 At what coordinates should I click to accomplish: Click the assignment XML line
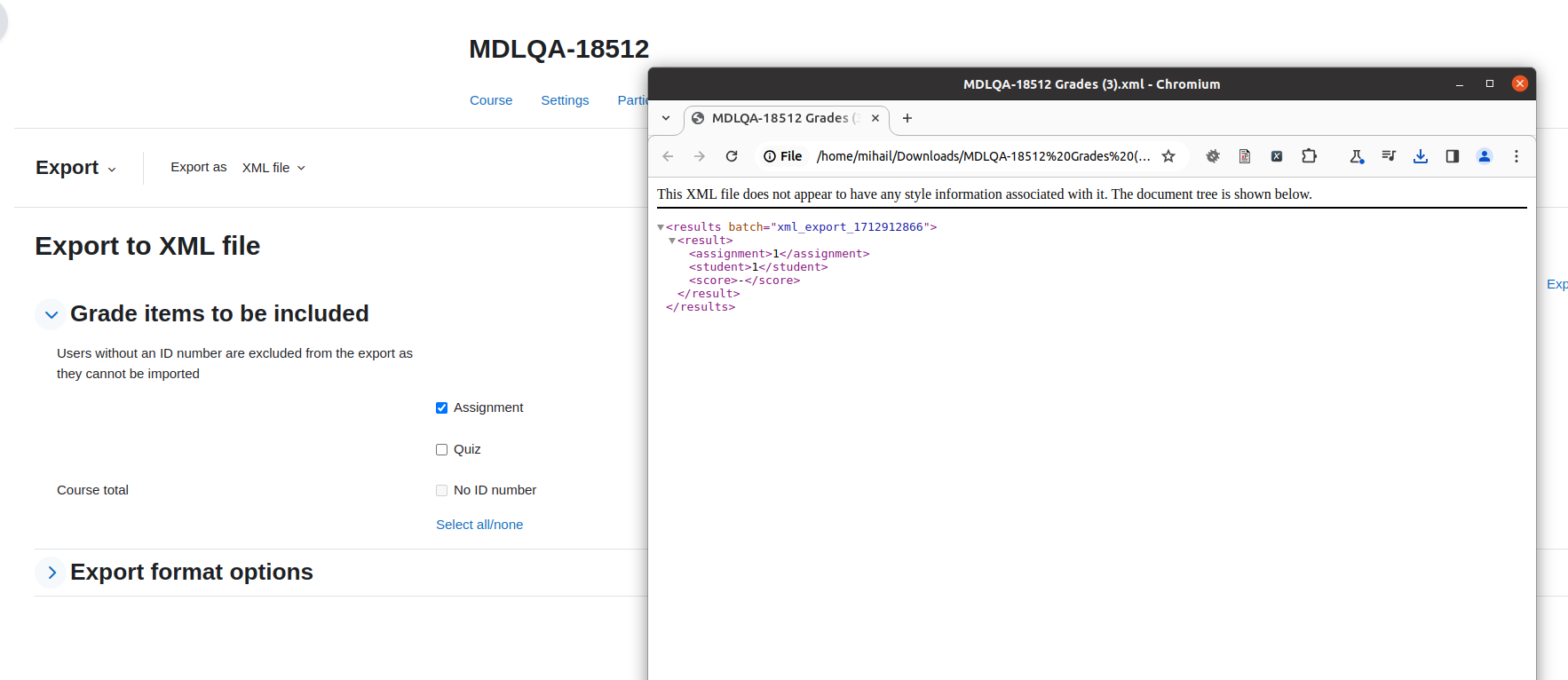780,254
